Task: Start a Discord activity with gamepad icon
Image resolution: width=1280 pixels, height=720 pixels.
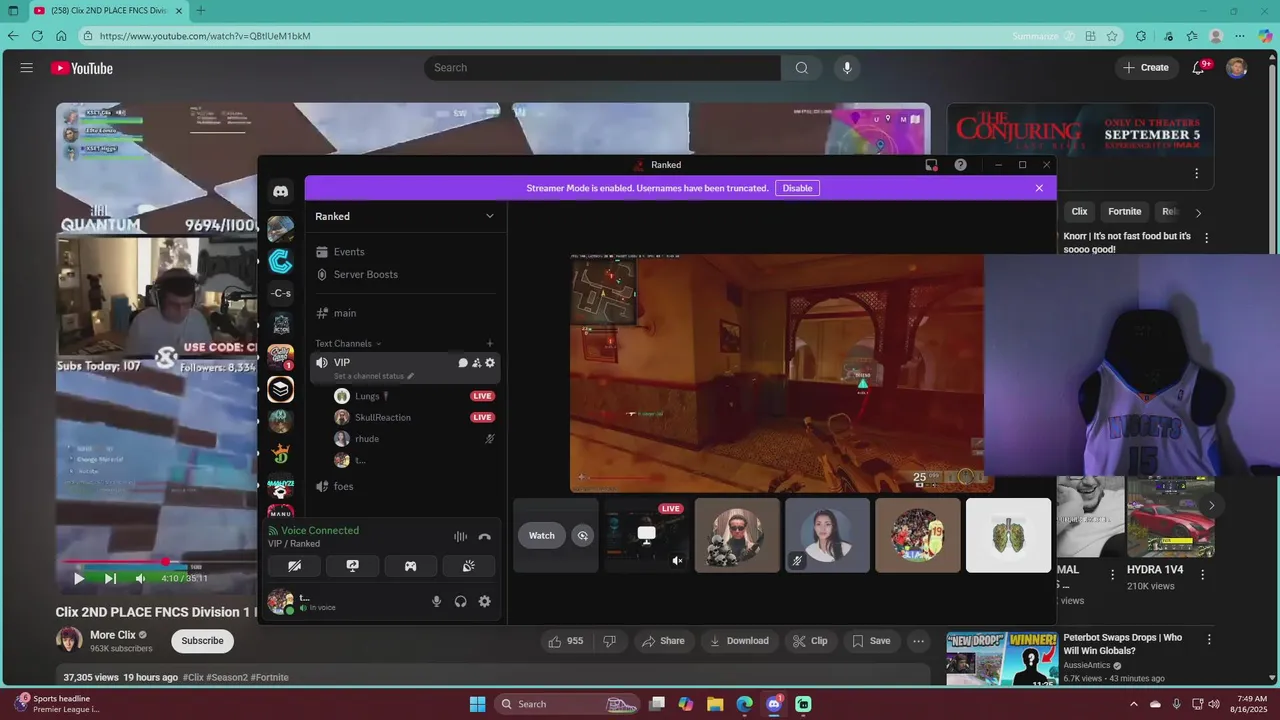Action: click(410, 566)
